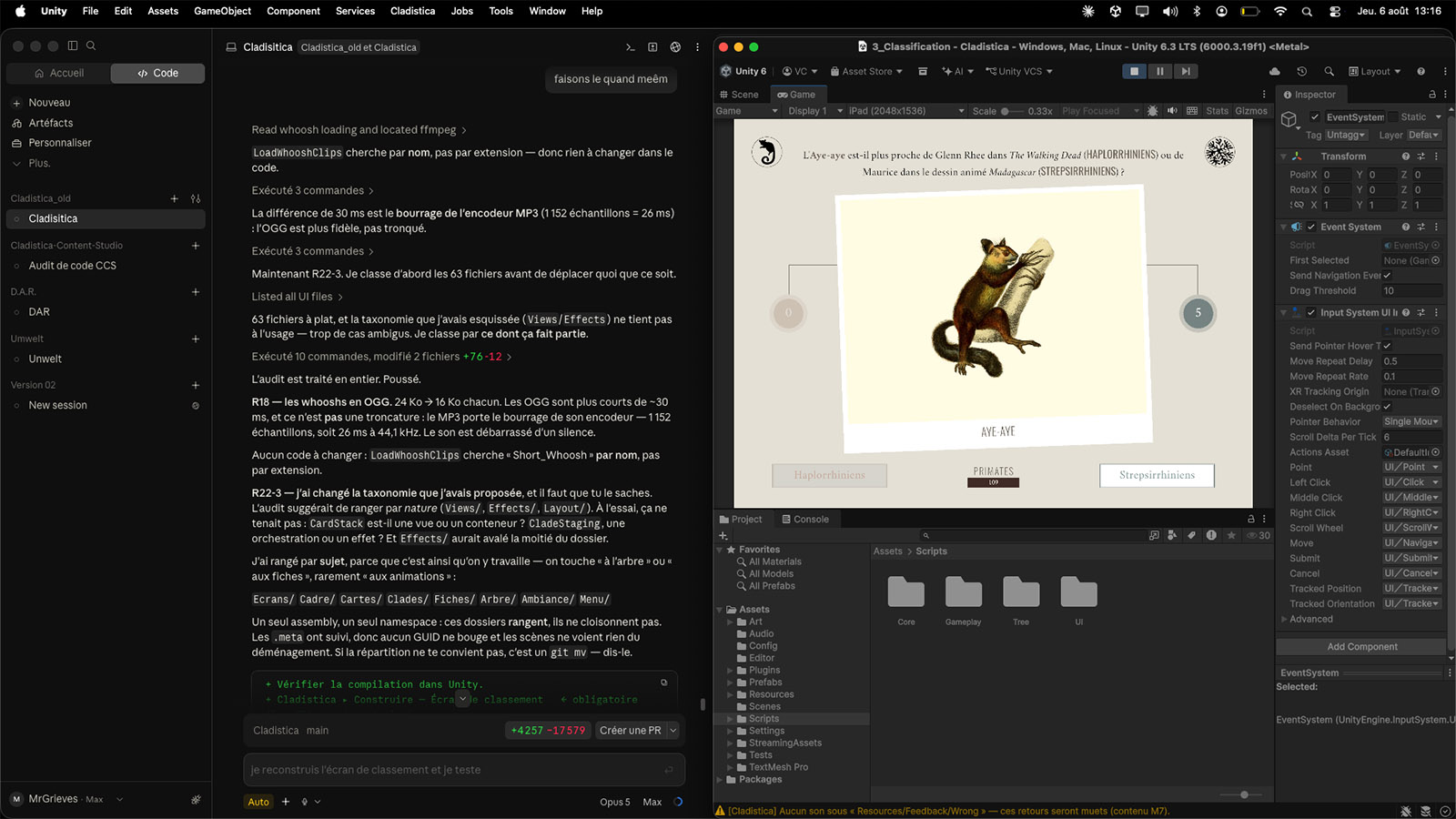Choose the Strepsirrhiniens answer button
The image size is (1456, 819).
coord(1157,475)
